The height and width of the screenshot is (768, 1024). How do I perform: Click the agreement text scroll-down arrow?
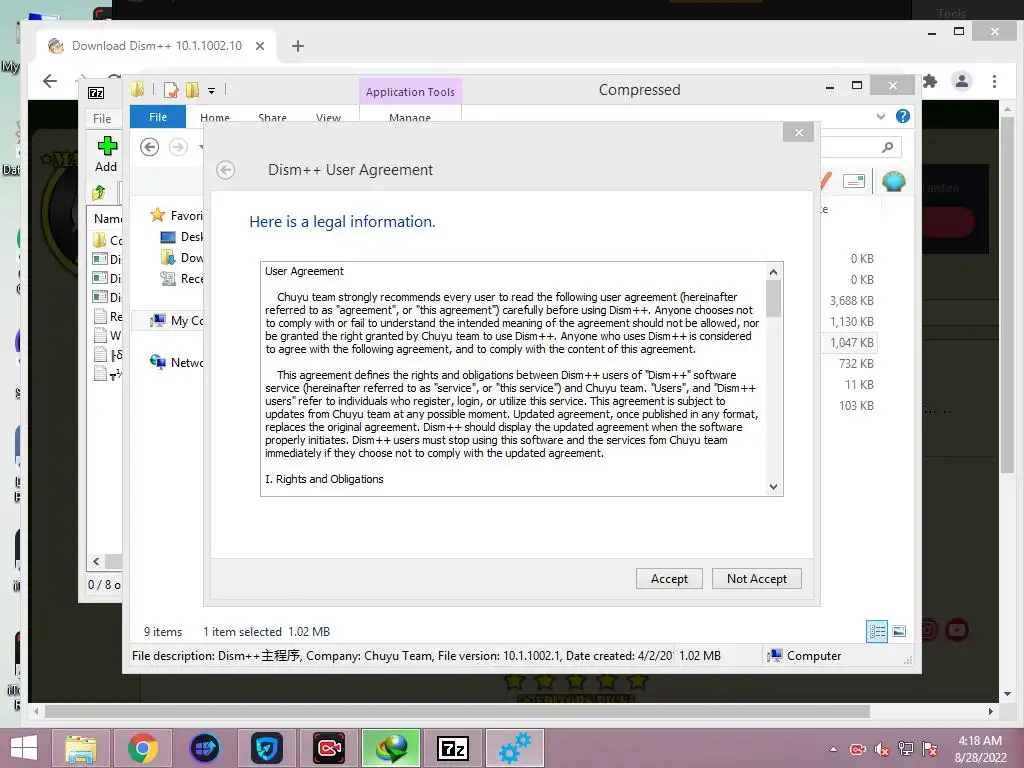(773, 487)
